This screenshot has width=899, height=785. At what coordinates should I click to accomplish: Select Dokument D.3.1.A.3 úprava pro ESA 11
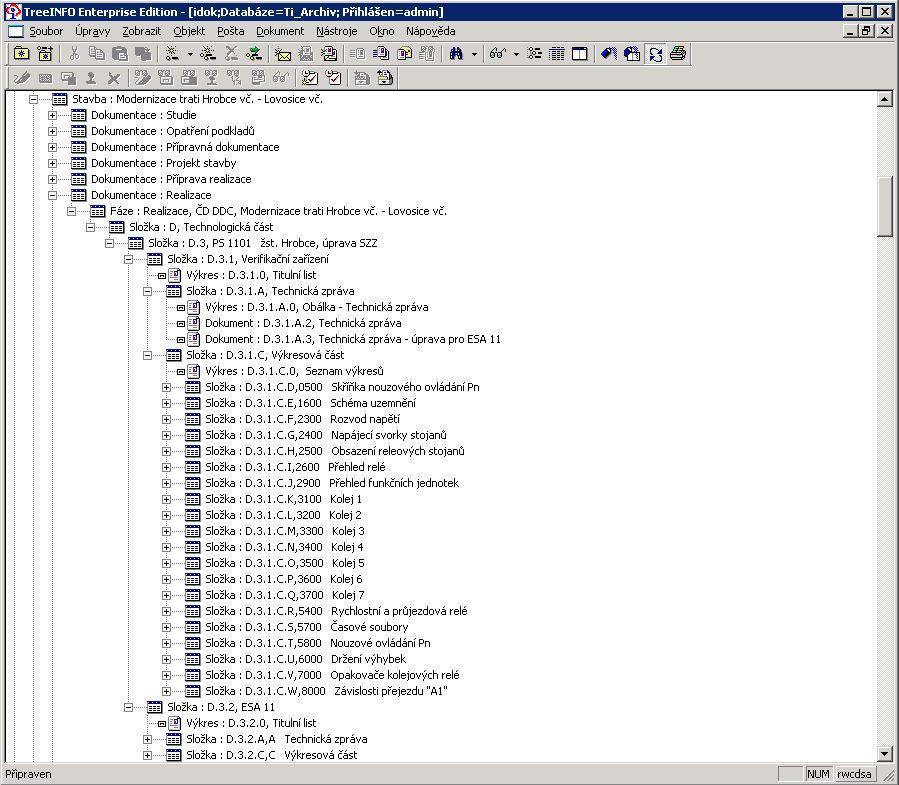353,339
